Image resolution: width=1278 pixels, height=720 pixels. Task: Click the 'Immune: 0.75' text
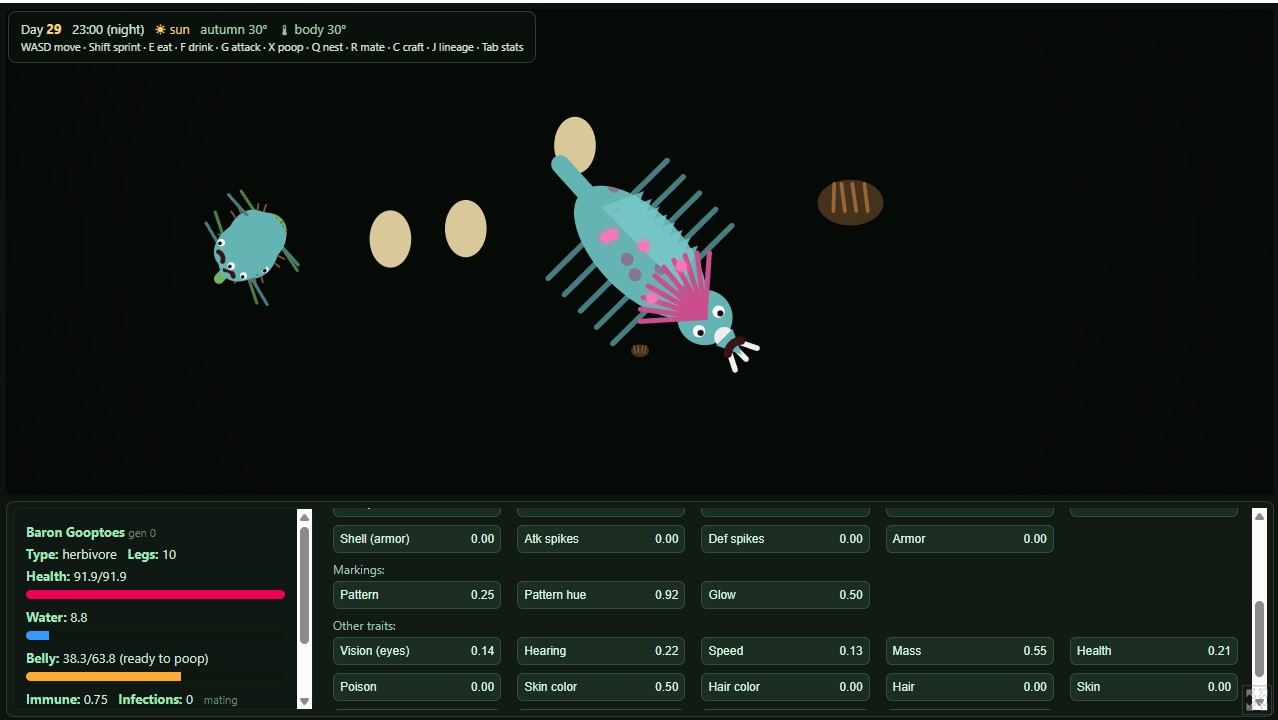pos(67,700)
